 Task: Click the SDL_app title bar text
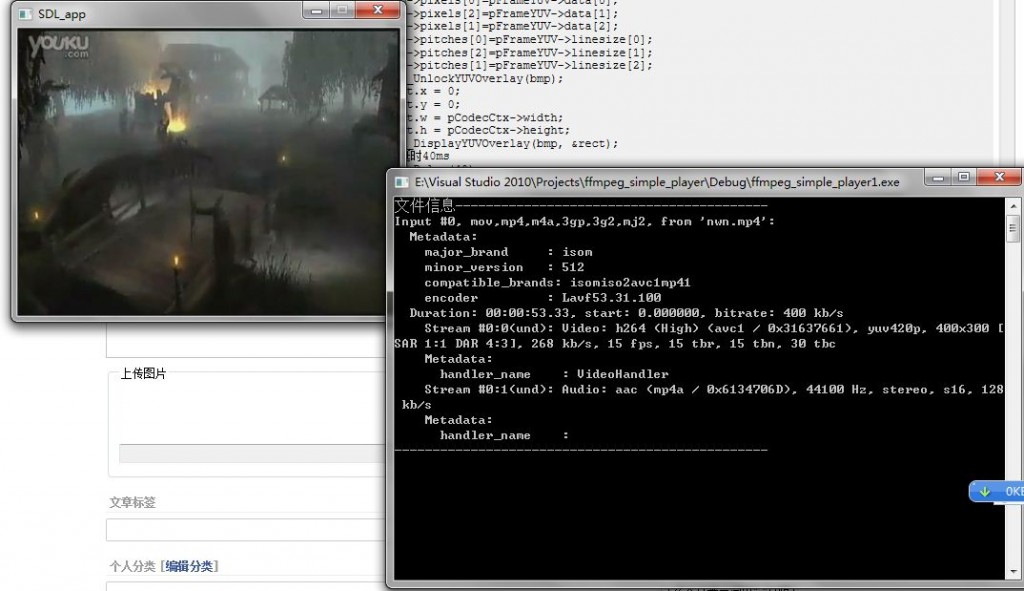click(62, 14)
